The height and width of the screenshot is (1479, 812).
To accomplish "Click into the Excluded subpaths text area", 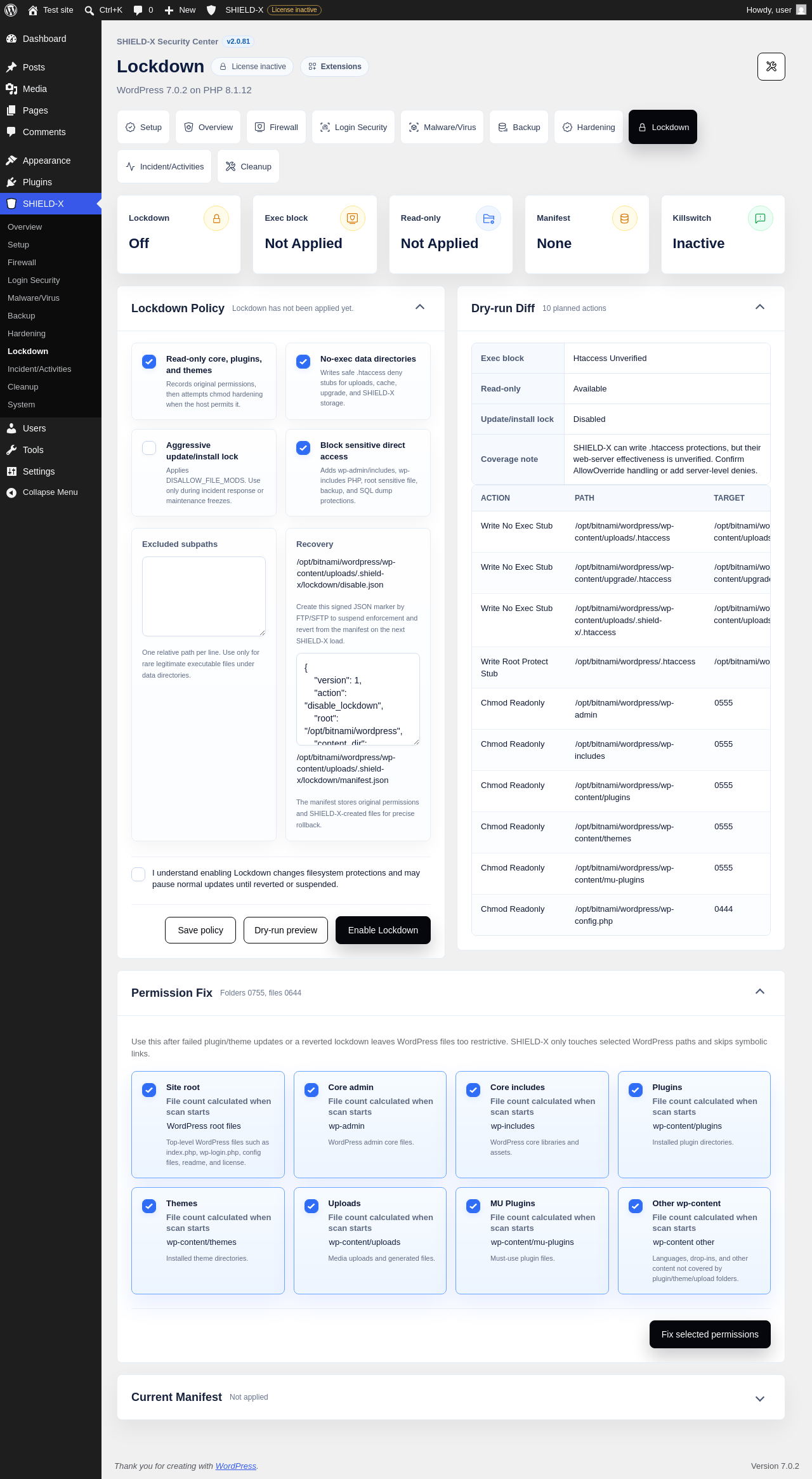I will tap(204, 596).
